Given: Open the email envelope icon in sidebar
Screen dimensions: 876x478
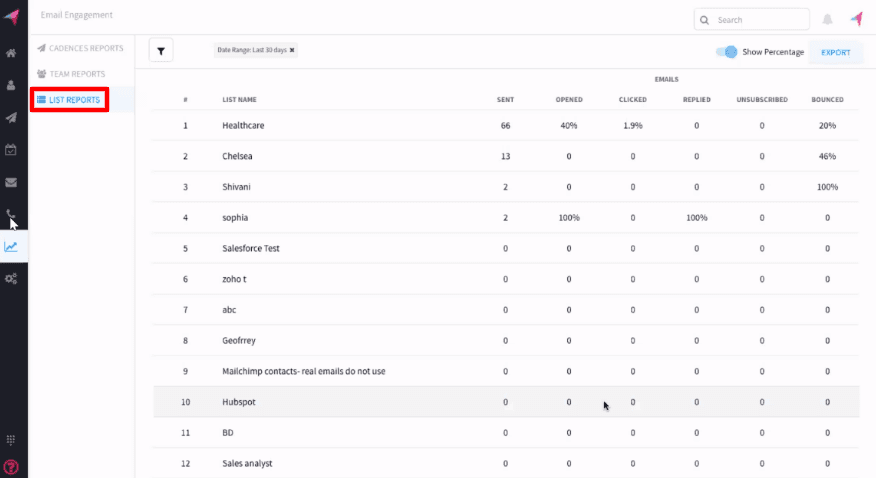Looking at the screenshot, I should [11, 183].
